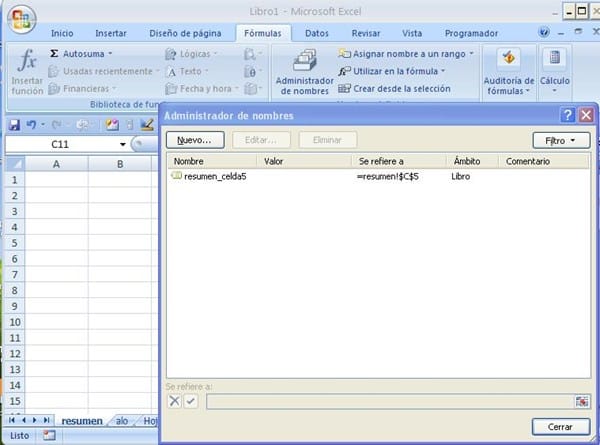Click the collapse range selector icon
Screen dimensions: 600x445
tap(582, 401)
